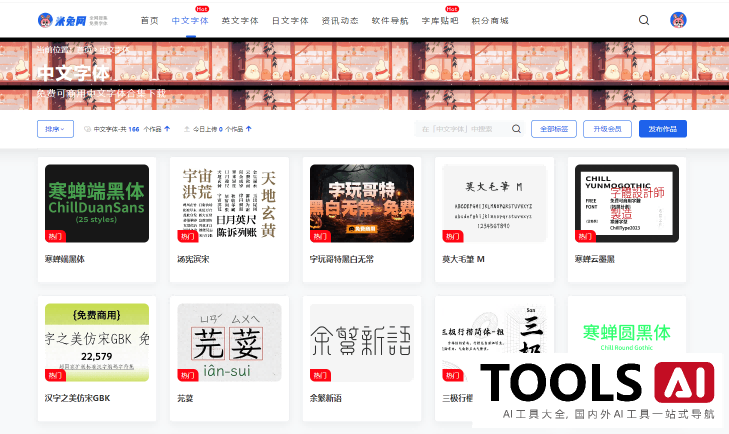Go to 首页 nav item
The image size is (729, 434).
(150, 20)
